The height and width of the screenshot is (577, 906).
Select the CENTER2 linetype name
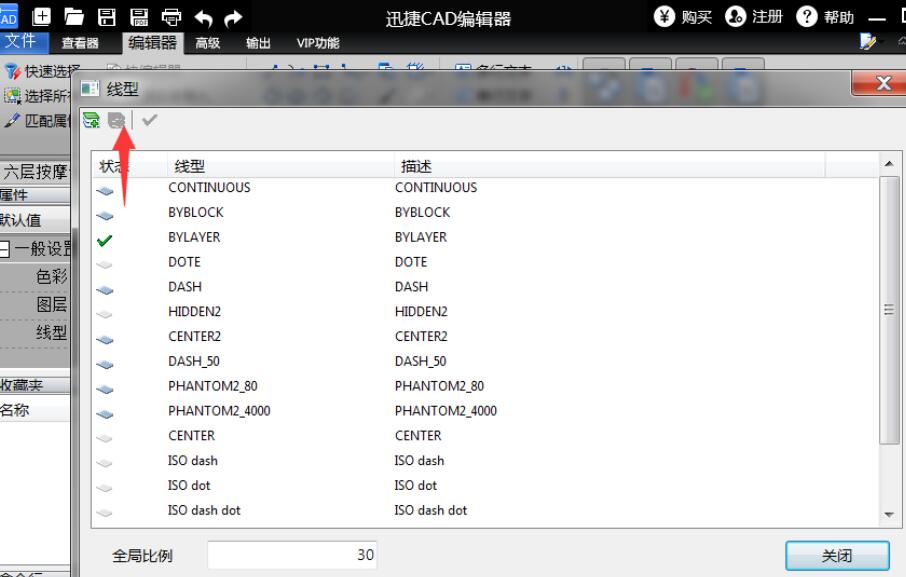195,337
